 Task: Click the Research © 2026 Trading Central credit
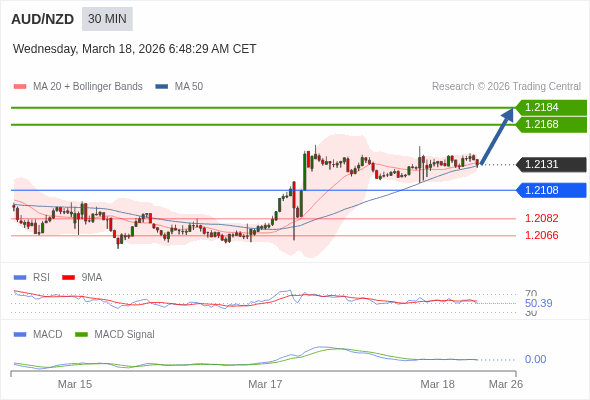tap(506, 87)
